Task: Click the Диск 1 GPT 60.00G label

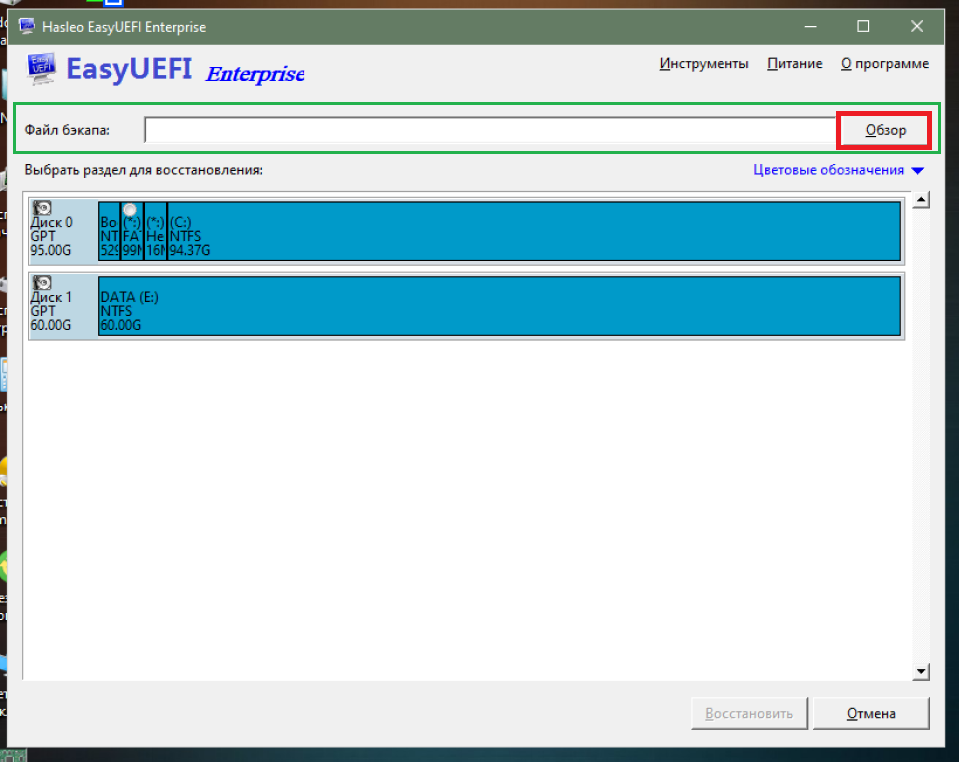Action: [51, 311]
